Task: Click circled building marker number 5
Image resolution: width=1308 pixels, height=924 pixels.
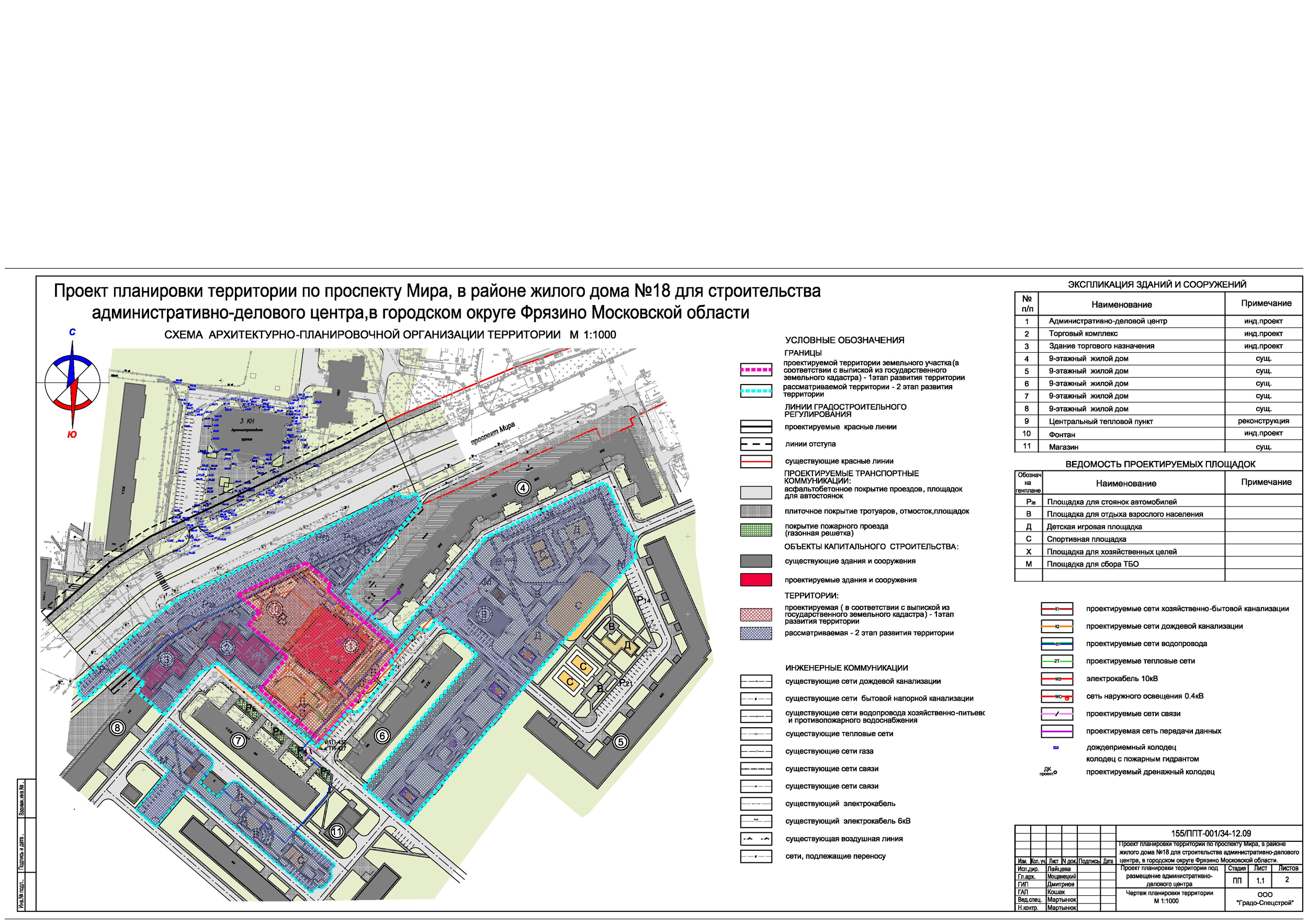Action: pos(621,742)
